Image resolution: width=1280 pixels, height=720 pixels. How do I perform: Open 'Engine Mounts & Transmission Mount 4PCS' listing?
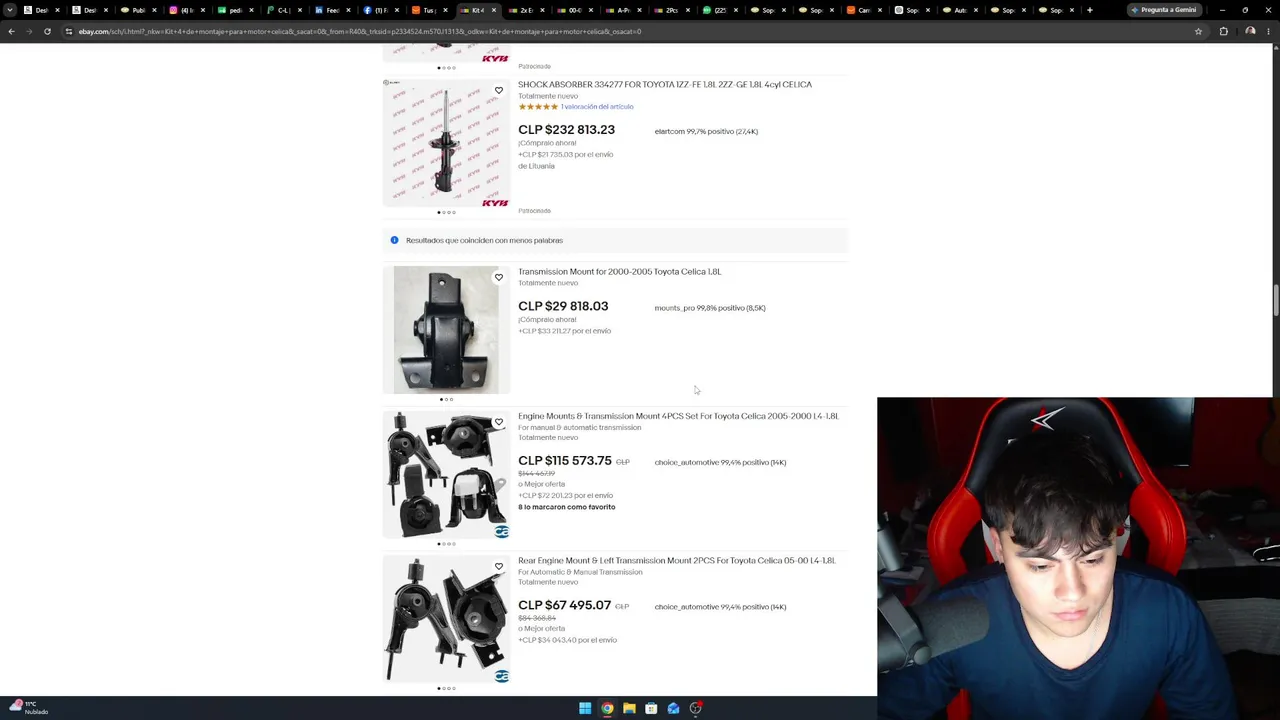point(678,416)
